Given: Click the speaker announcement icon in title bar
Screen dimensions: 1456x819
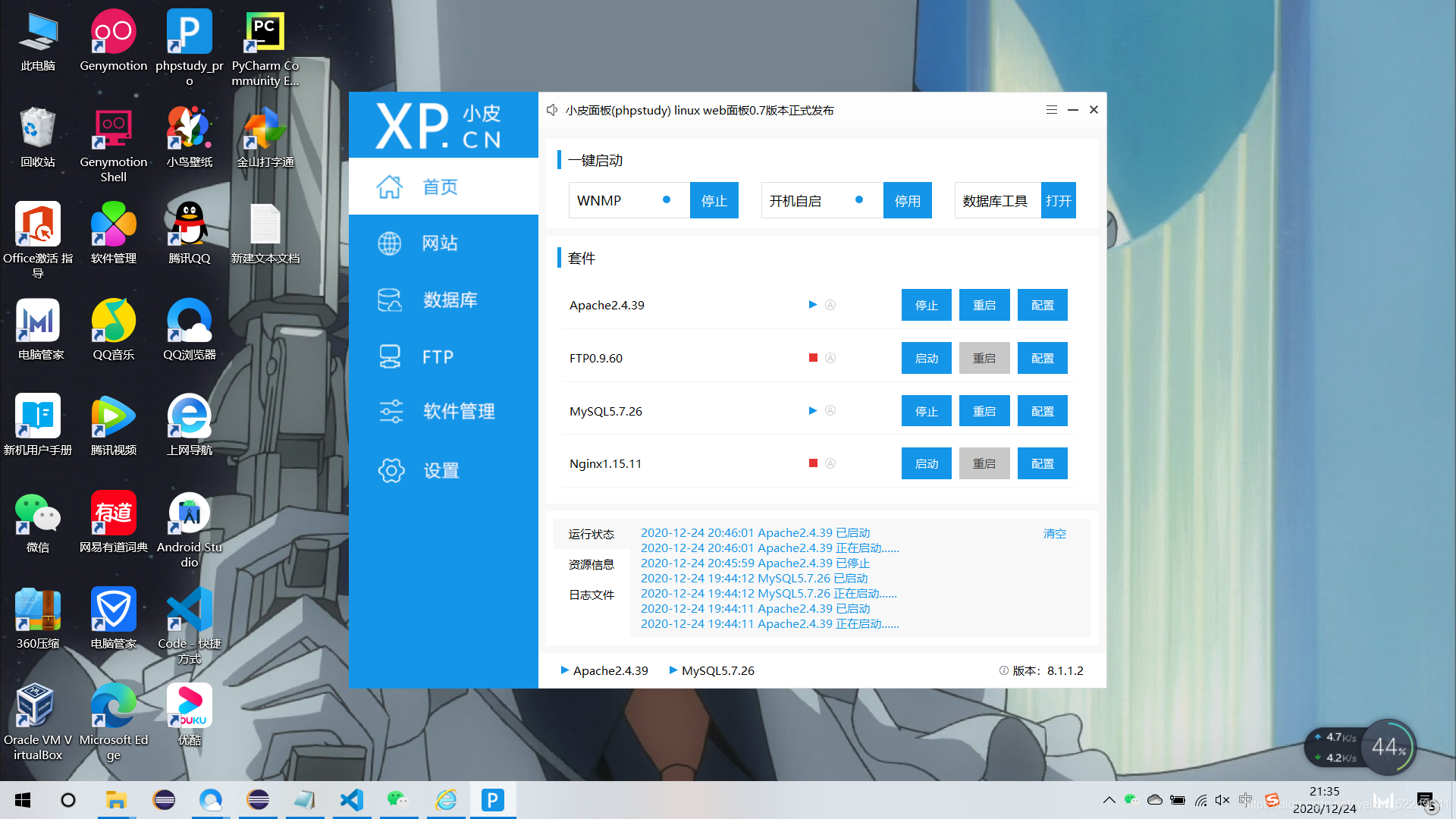Looking at the screenshot, I should (x=552, y=110).
